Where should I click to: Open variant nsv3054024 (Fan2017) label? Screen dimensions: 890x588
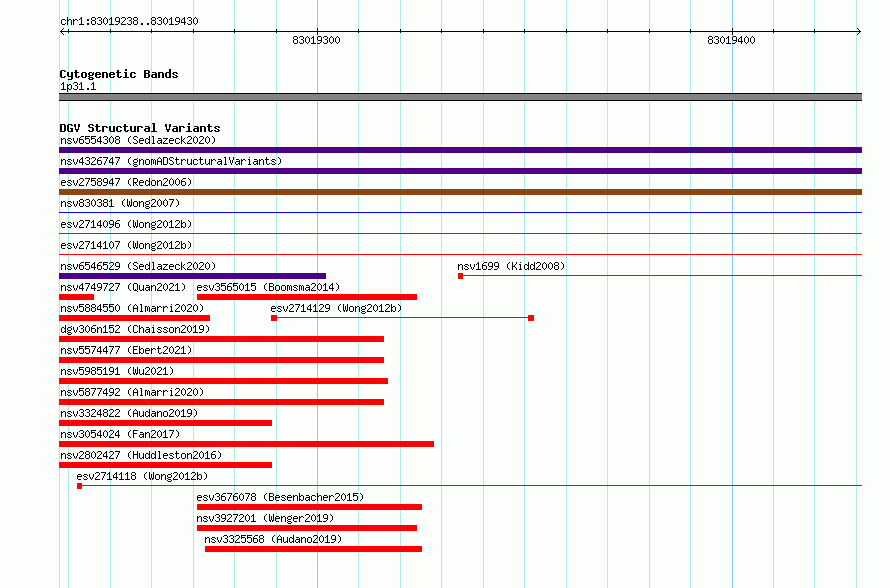pos(120,434)
